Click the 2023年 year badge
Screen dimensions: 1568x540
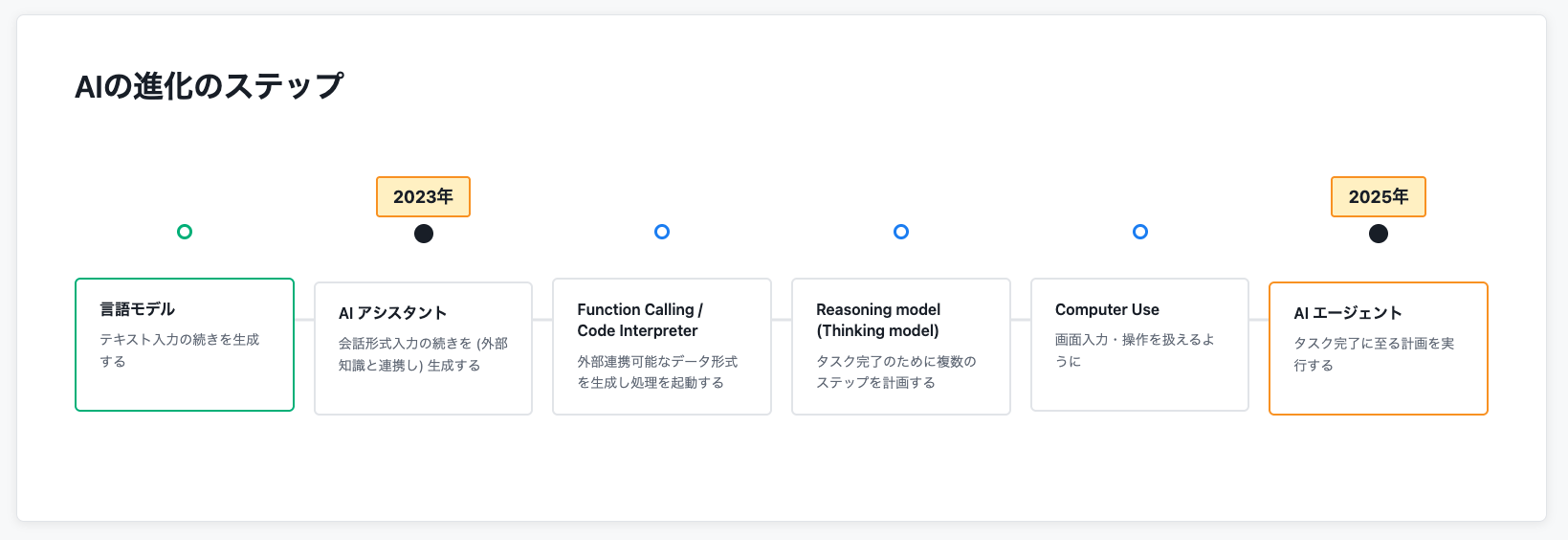(423, 197)
